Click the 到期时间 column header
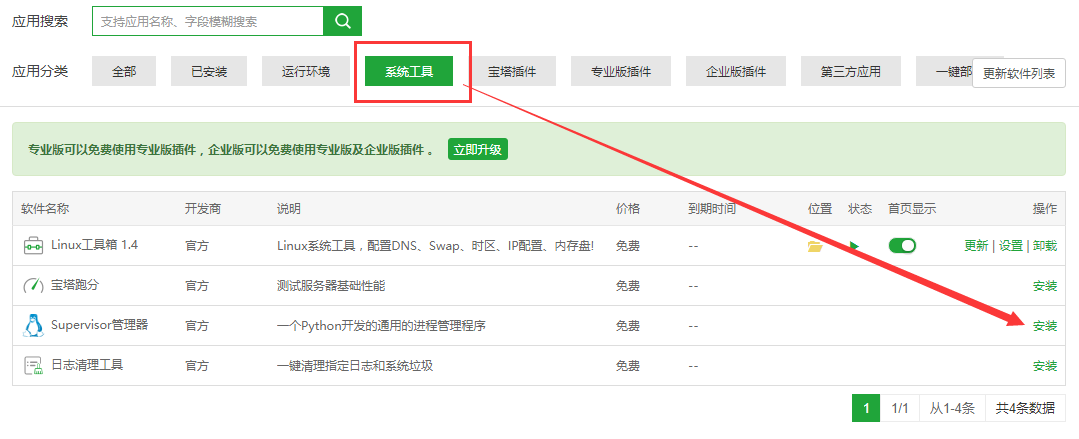Screen dimensions: 1079x439 (x=712, y=208)
